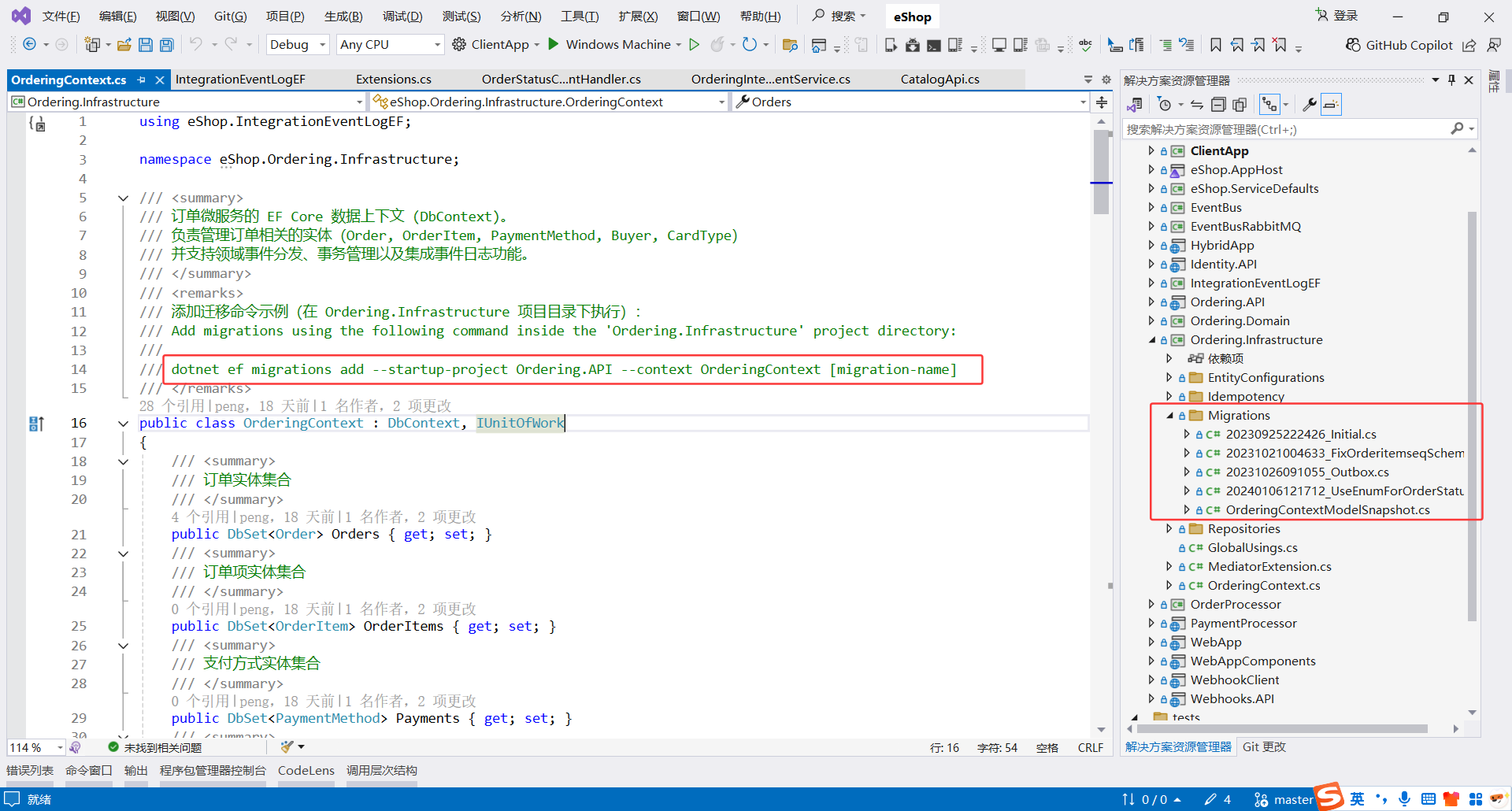
Task: Click Start Without Debugging outline play icon
Action: point(694,45)
